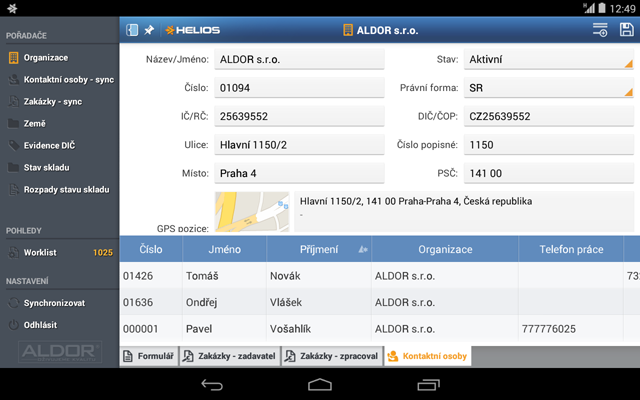Viewport: 640px width, 400px height.
Task: Click phone number 777776025
Action: (x=549, y=329)
